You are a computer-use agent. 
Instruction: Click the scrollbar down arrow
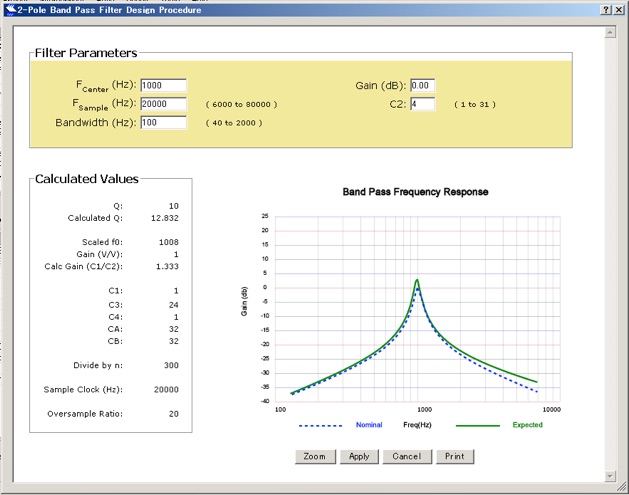pos(610,476)
